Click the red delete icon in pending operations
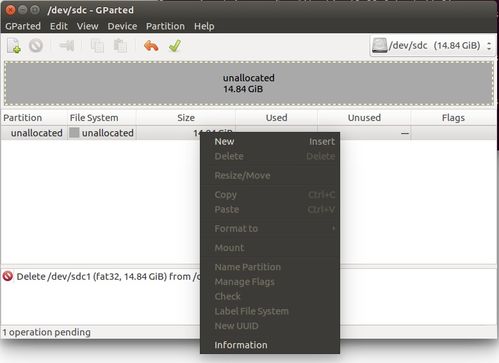 [x=8, y=276]
